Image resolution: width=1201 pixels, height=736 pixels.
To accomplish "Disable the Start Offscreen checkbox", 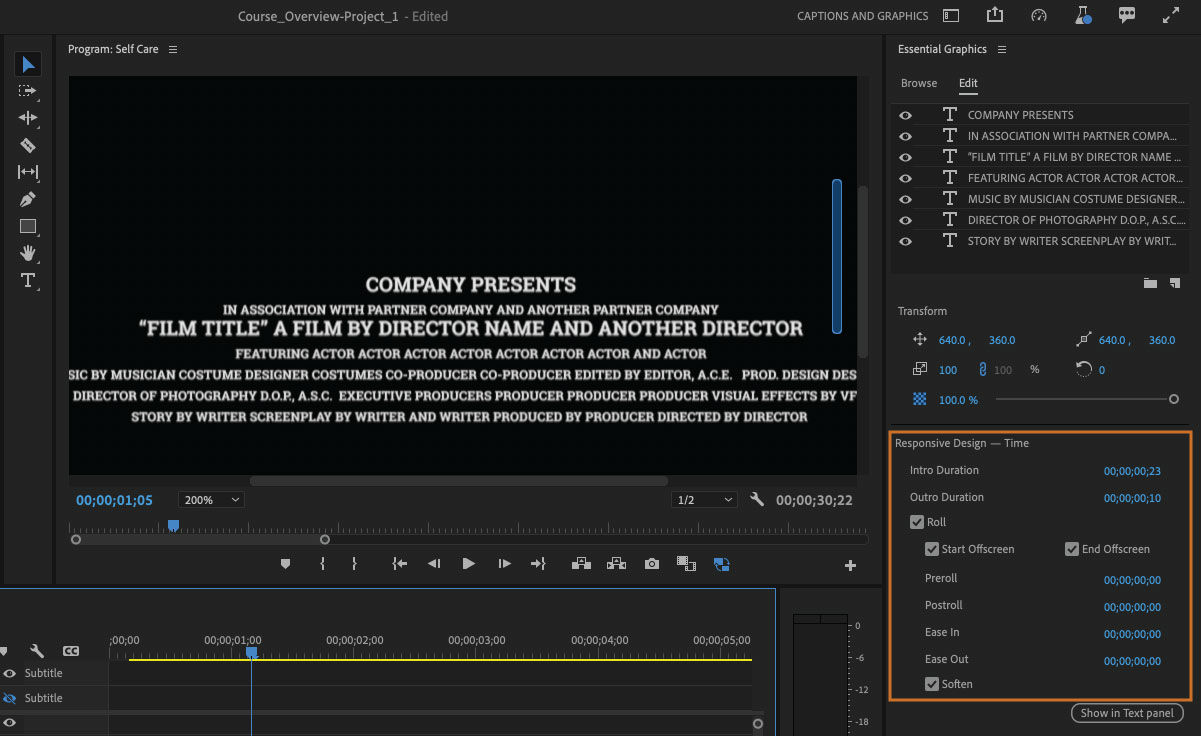I will [932, 549].
